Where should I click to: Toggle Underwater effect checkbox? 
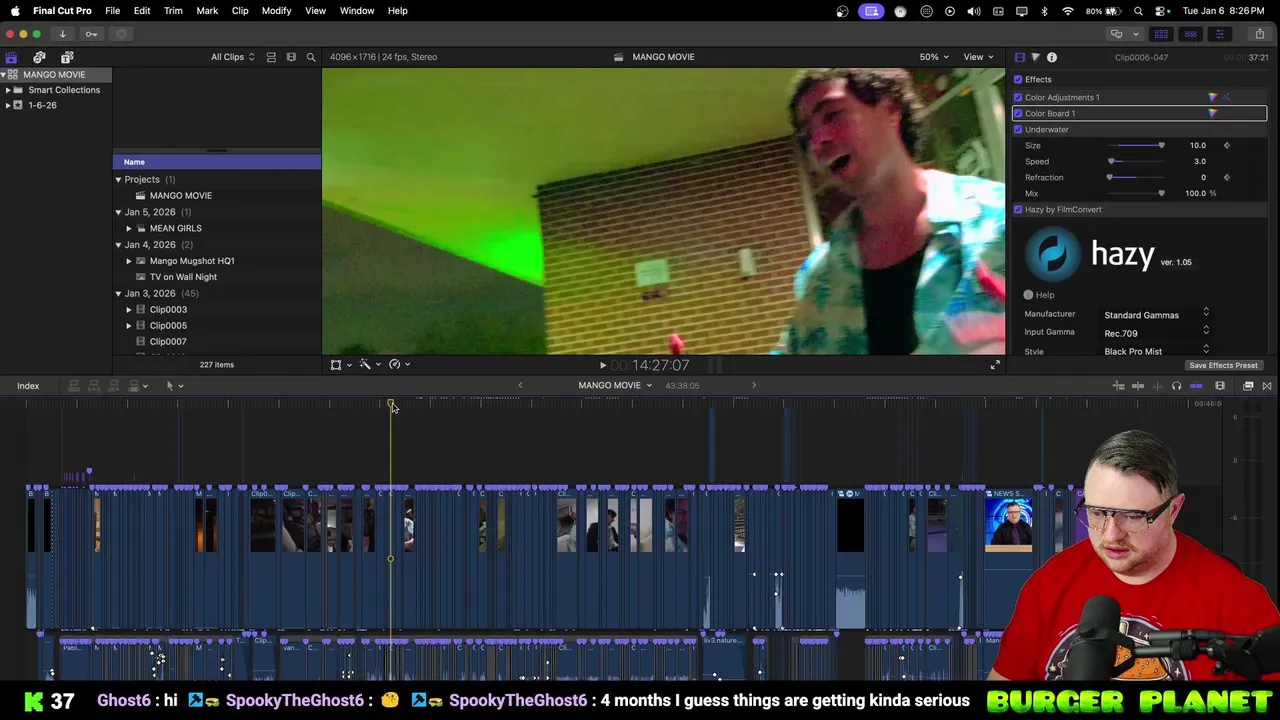coord(1018,129)
